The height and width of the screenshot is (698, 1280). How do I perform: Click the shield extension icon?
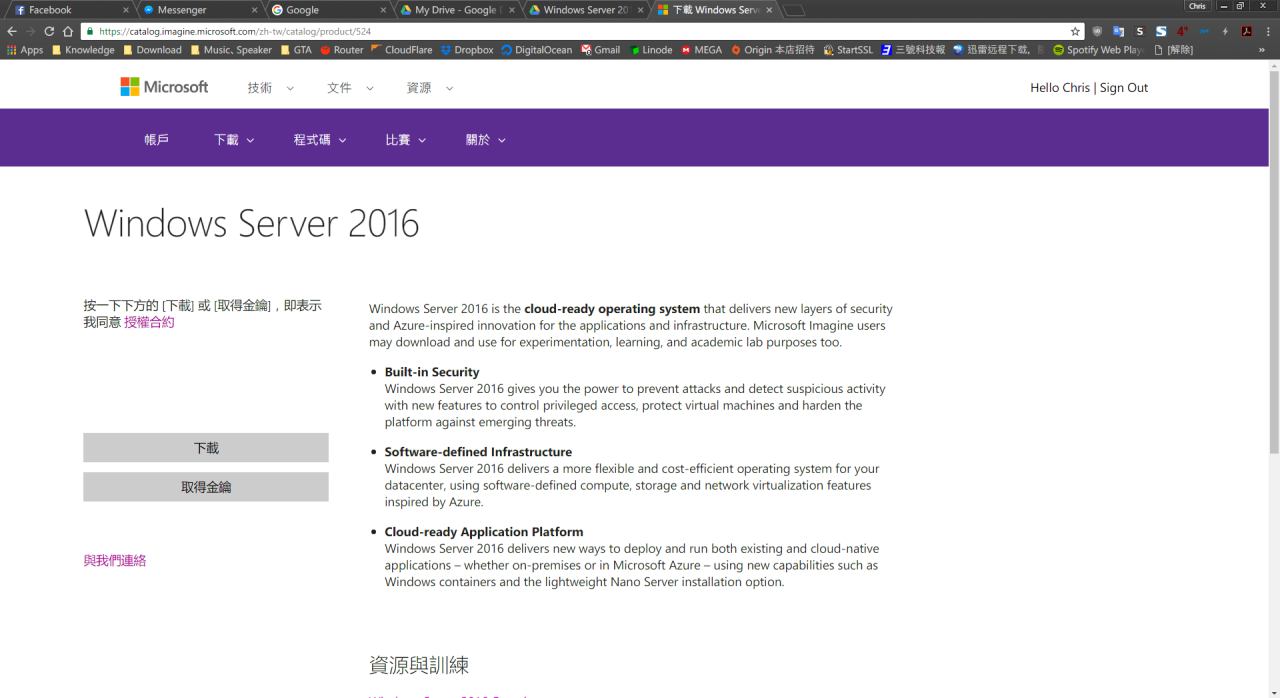click(1099, 31)
